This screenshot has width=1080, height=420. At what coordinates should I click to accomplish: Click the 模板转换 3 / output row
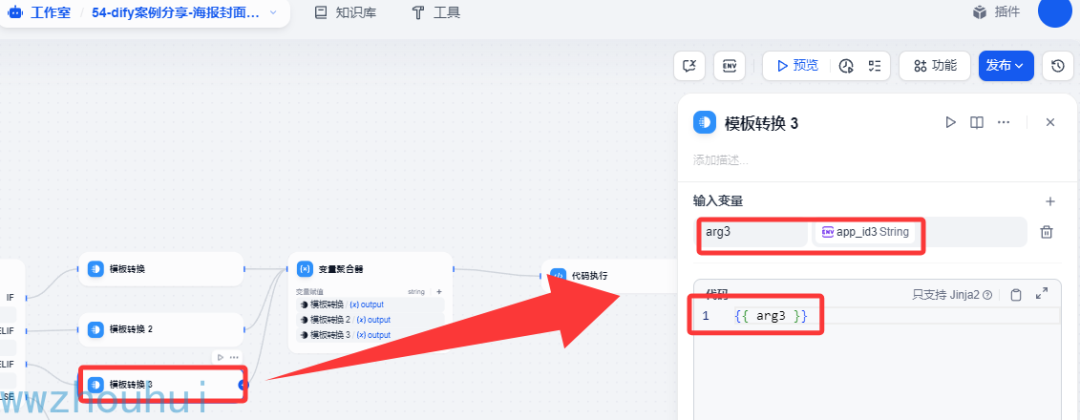coord(370,335)
